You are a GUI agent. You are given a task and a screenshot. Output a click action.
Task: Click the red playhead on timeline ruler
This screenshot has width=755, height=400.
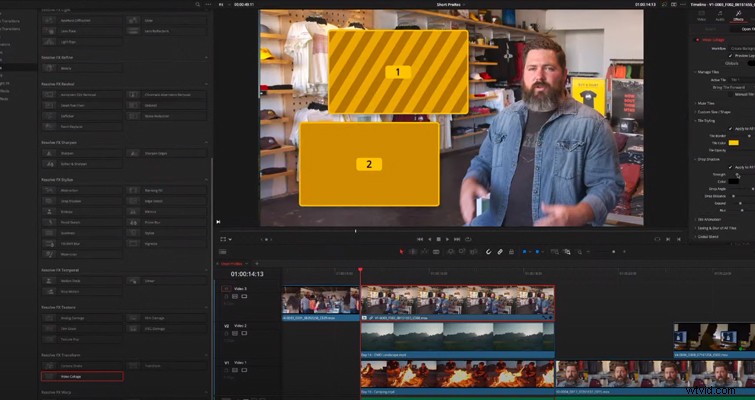[360, 271]
